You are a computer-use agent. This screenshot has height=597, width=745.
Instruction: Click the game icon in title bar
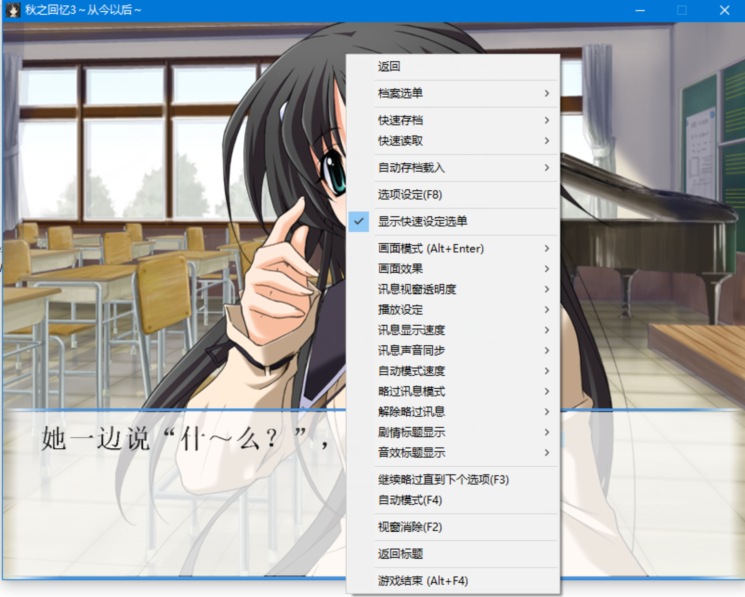point(13,10)
